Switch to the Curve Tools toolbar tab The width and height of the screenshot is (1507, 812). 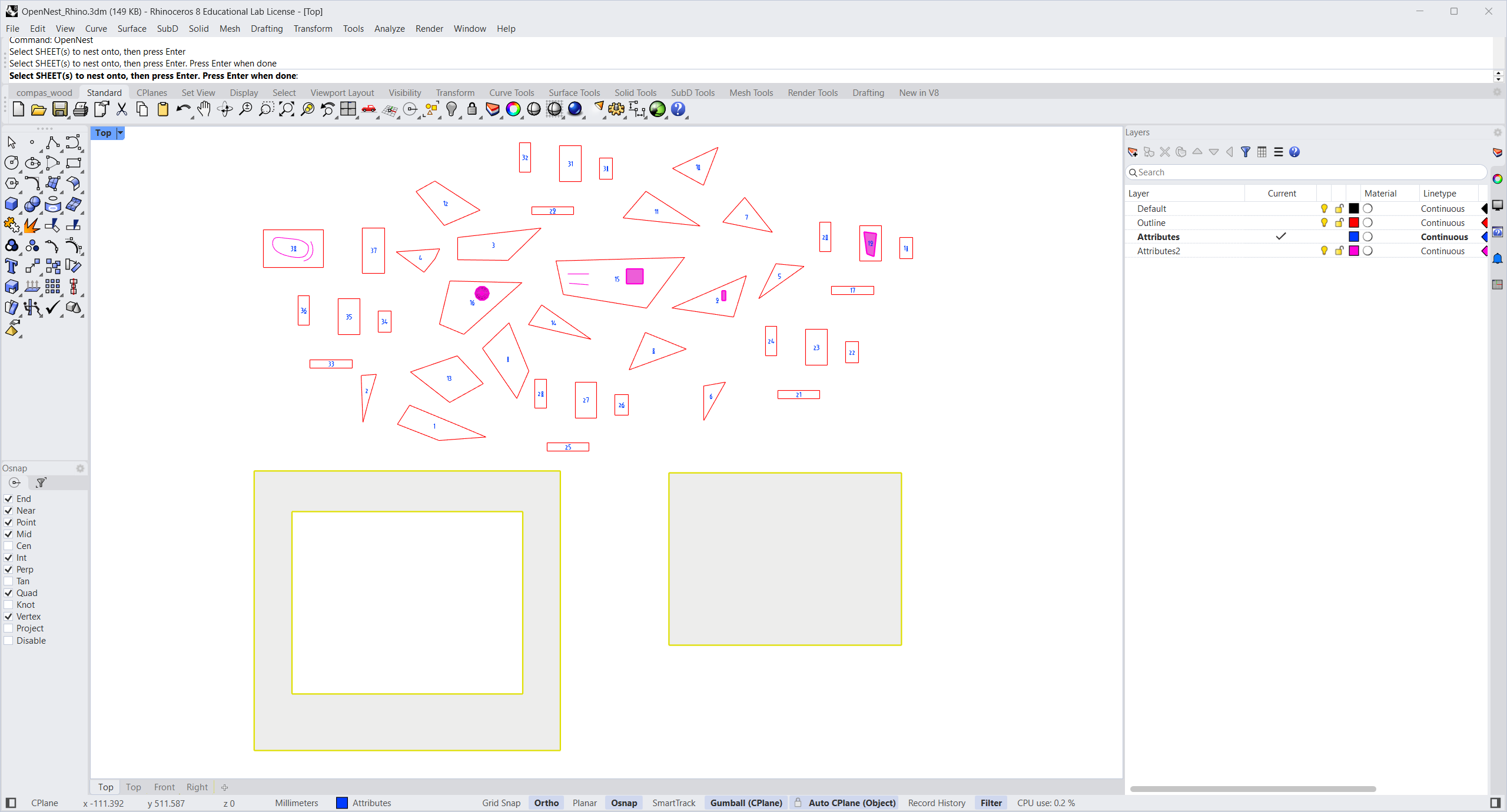(512, 93)
